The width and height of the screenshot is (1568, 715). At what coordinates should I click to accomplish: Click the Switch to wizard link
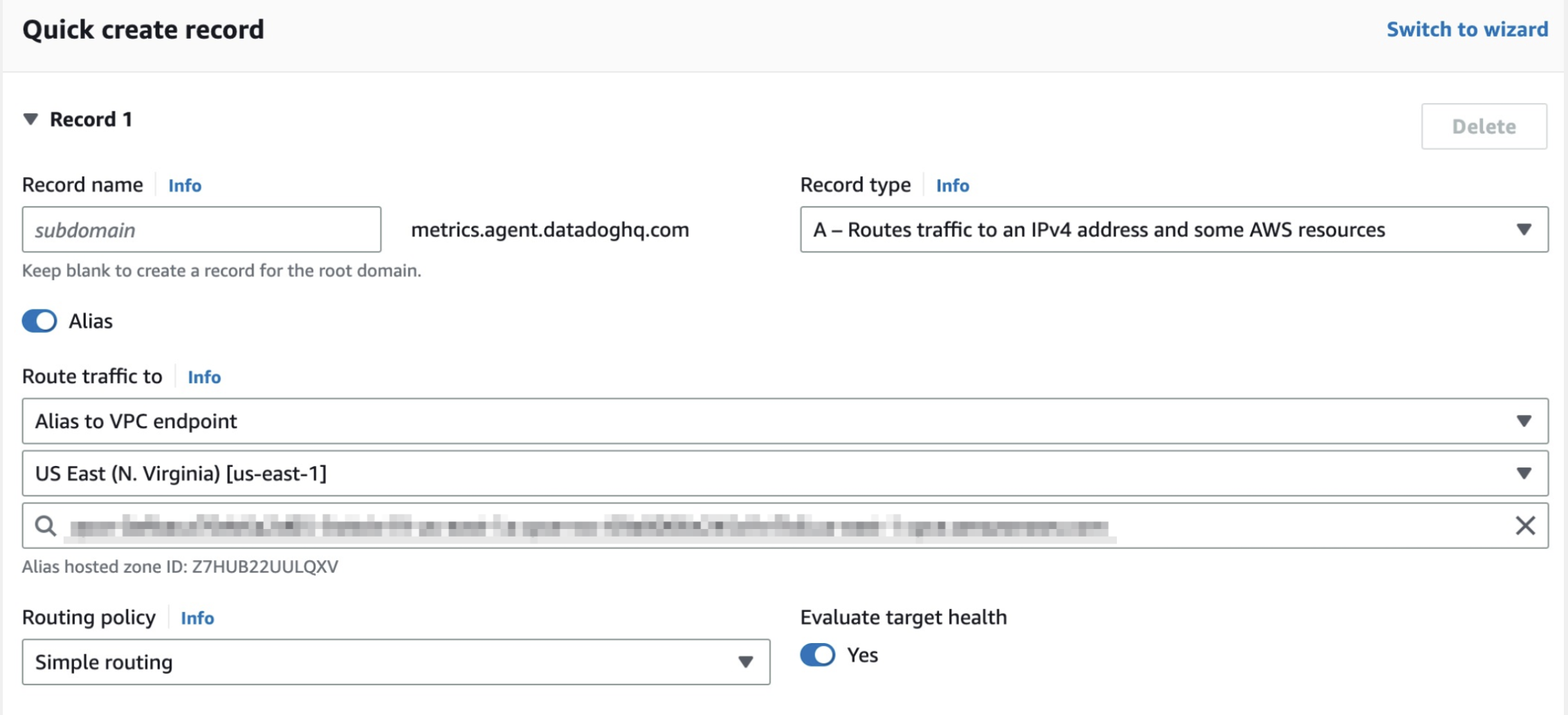coord(1467,29)
